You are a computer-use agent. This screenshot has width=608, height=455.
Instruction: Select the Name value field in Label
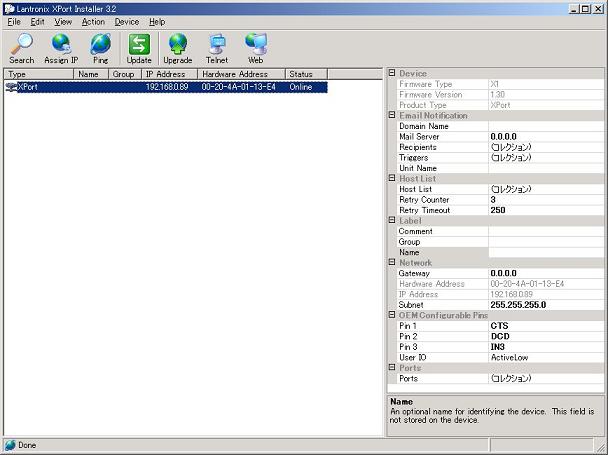coord(546,252)
